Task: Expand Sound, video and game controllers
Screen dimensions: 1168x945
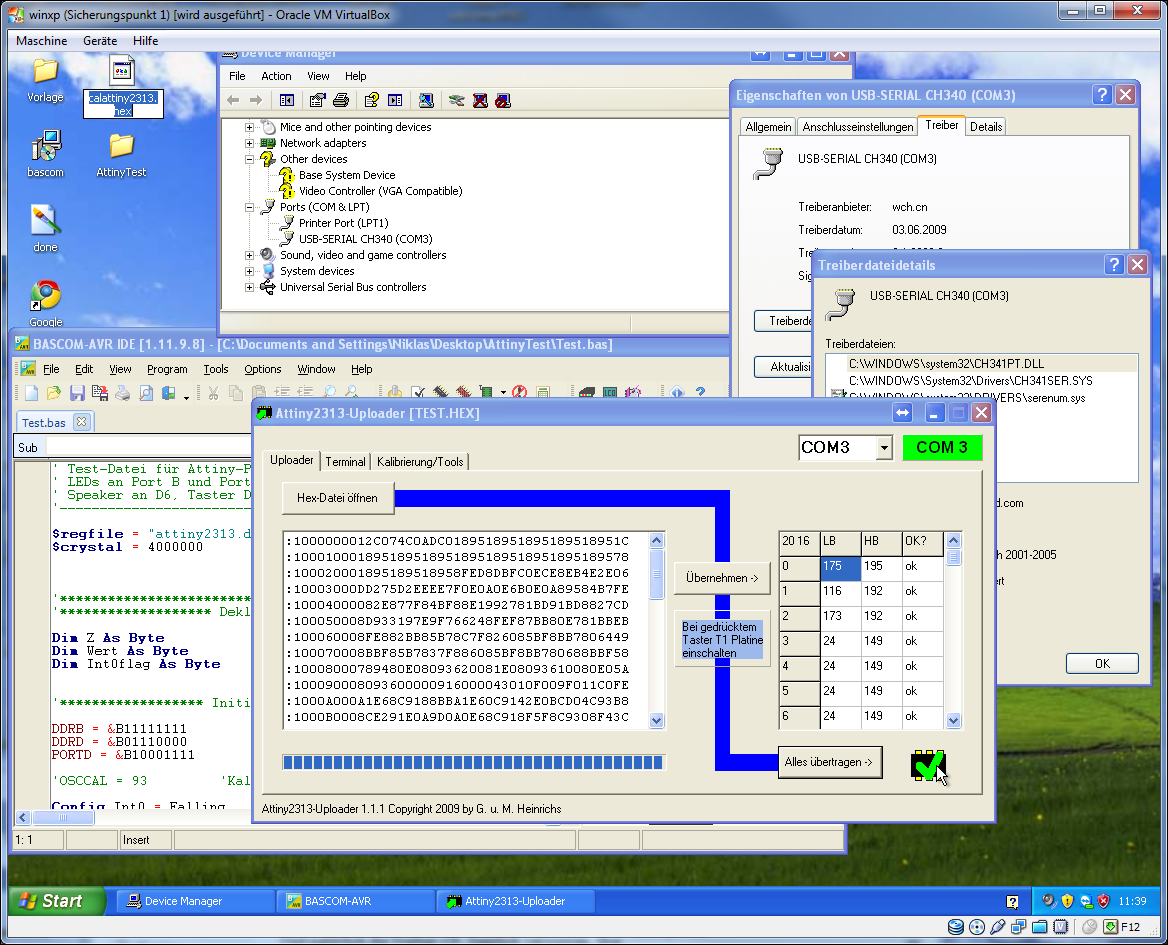Action: (250, 255)
